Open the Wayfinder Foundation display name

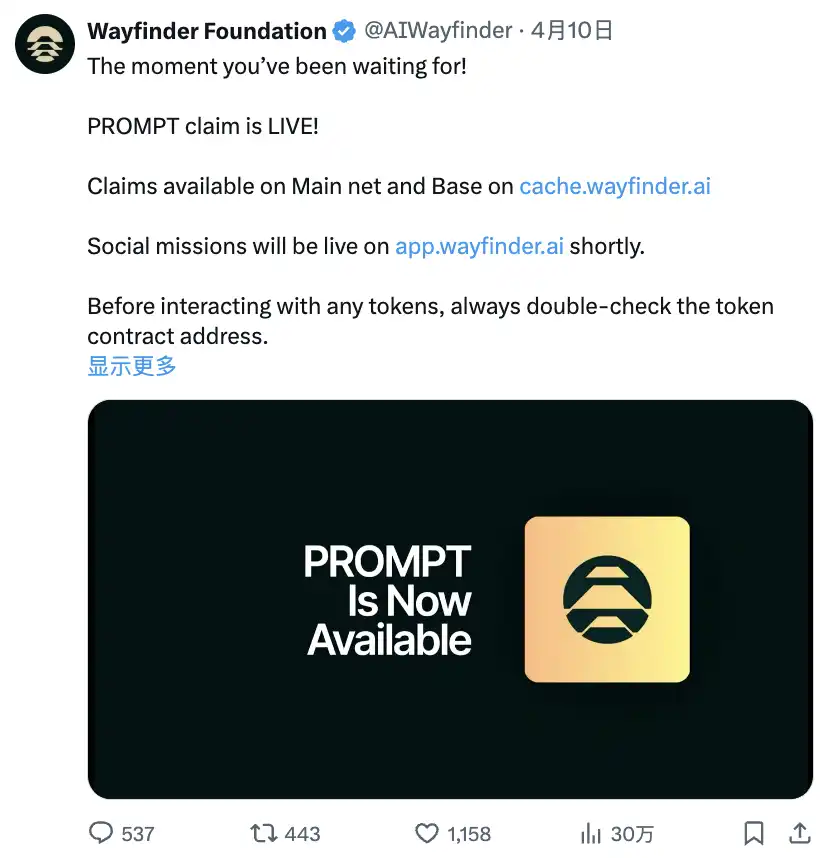[x=207, y=32]
